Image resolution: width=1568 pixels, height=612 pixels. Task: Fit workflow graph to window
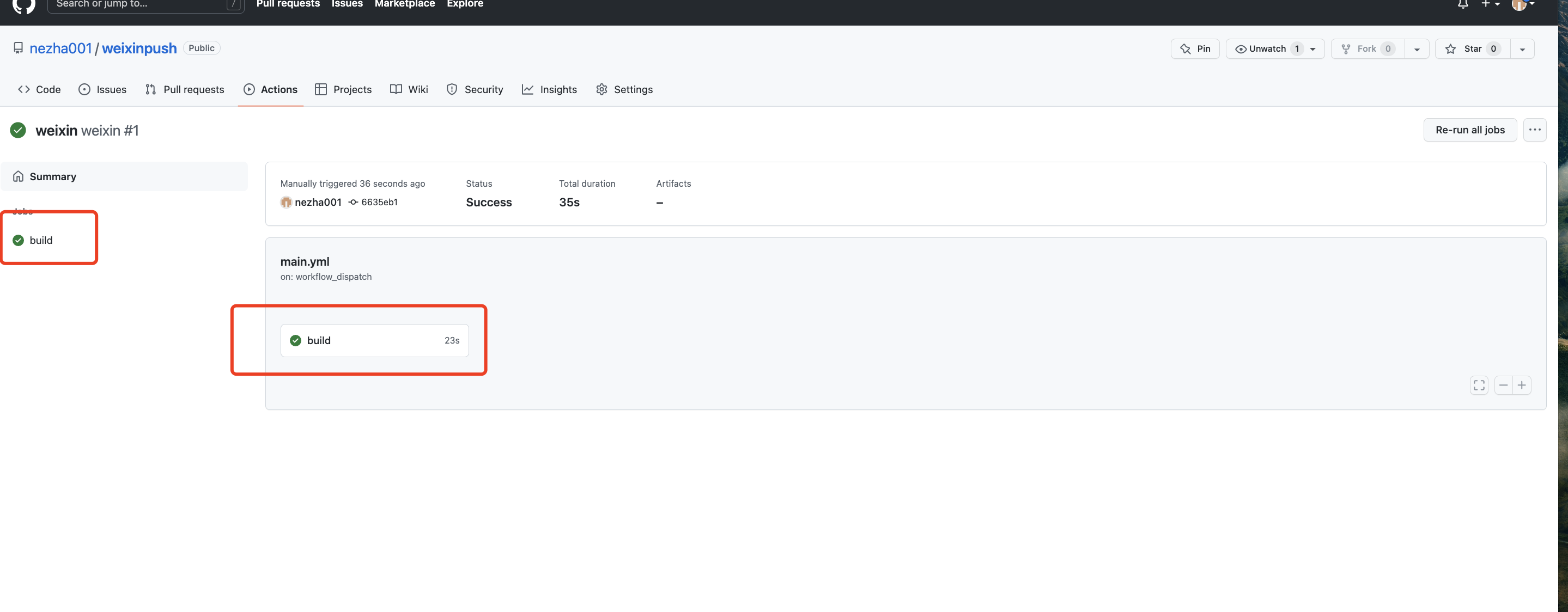[x=1479, y=385]
